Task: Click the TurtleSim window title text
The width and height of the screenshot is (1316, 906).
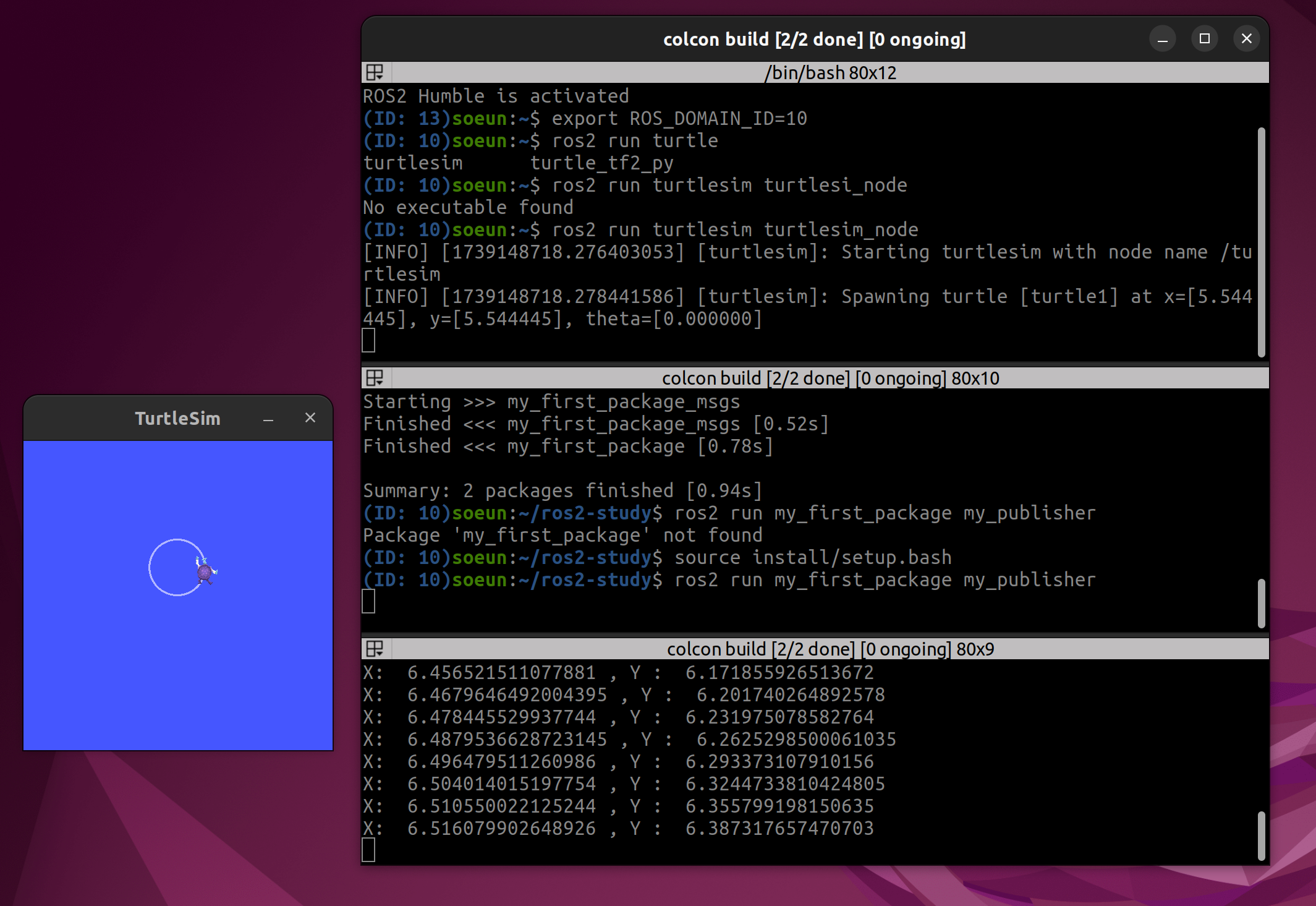Action: coord(178,419)
